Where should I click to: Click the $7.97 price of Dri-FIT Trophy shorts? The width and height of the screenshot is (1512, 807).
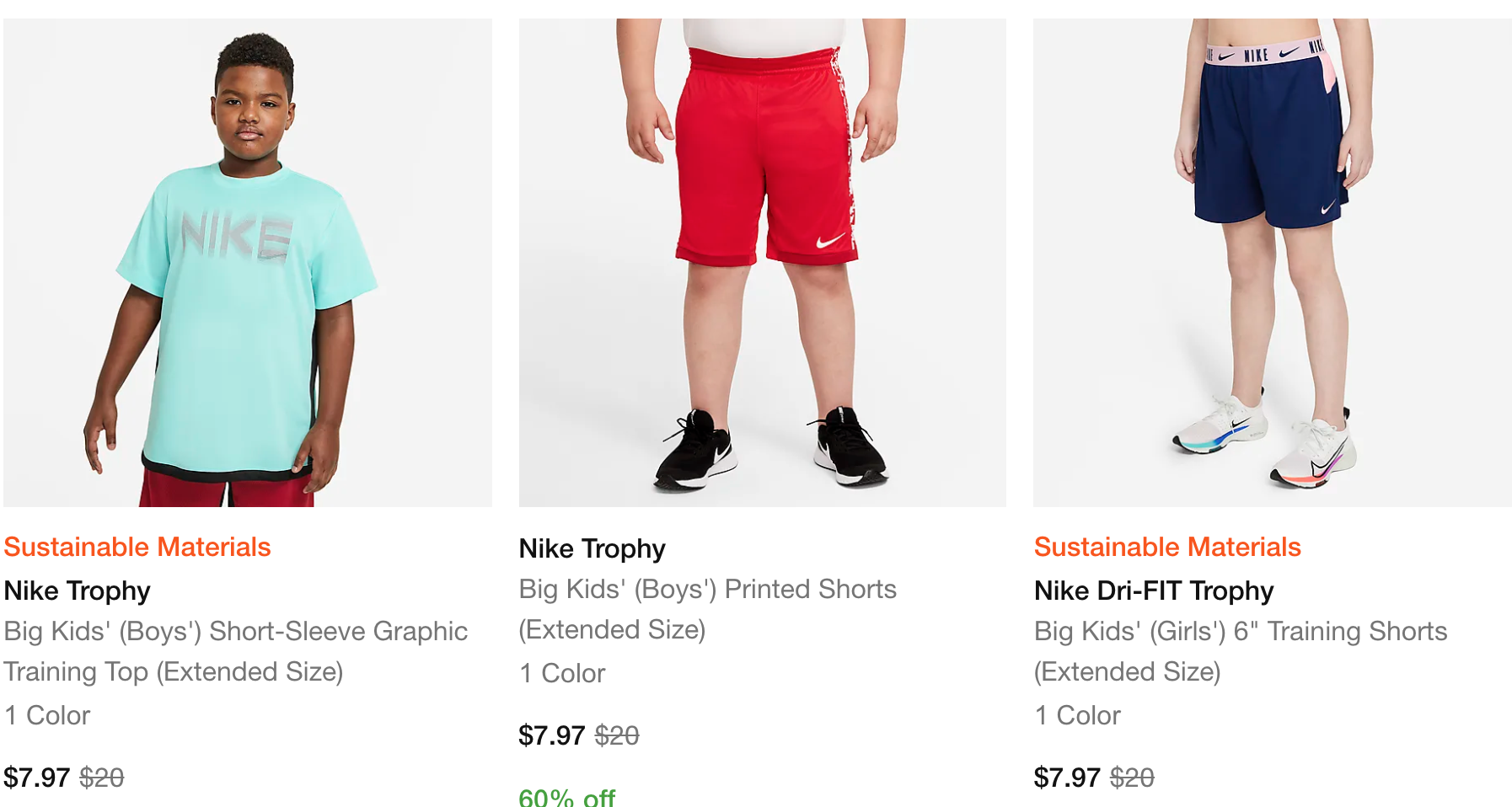[x=1067, y=777]
